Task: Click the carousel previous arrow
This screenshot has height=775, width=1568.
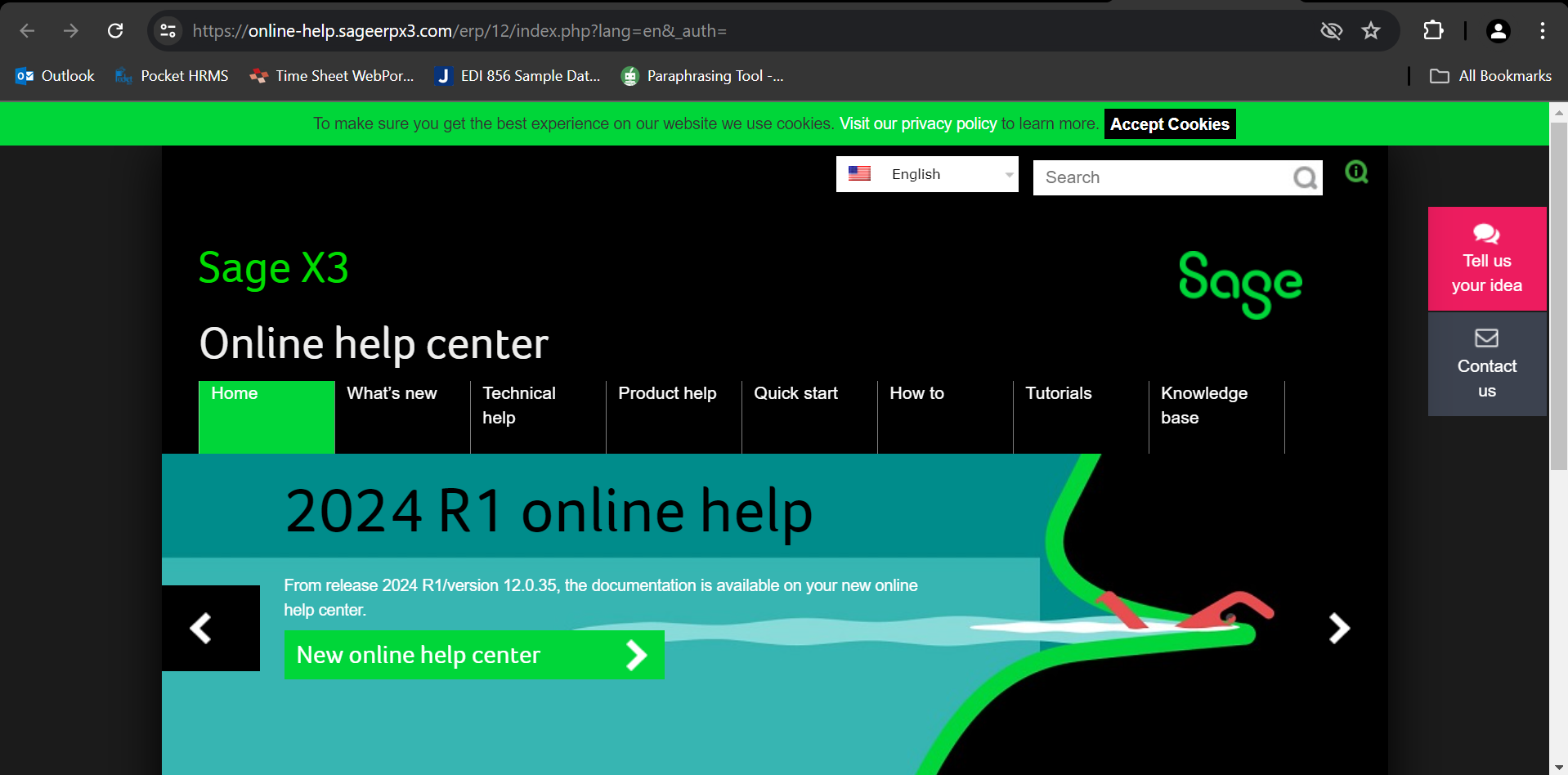Action: (x=201, y=628)
